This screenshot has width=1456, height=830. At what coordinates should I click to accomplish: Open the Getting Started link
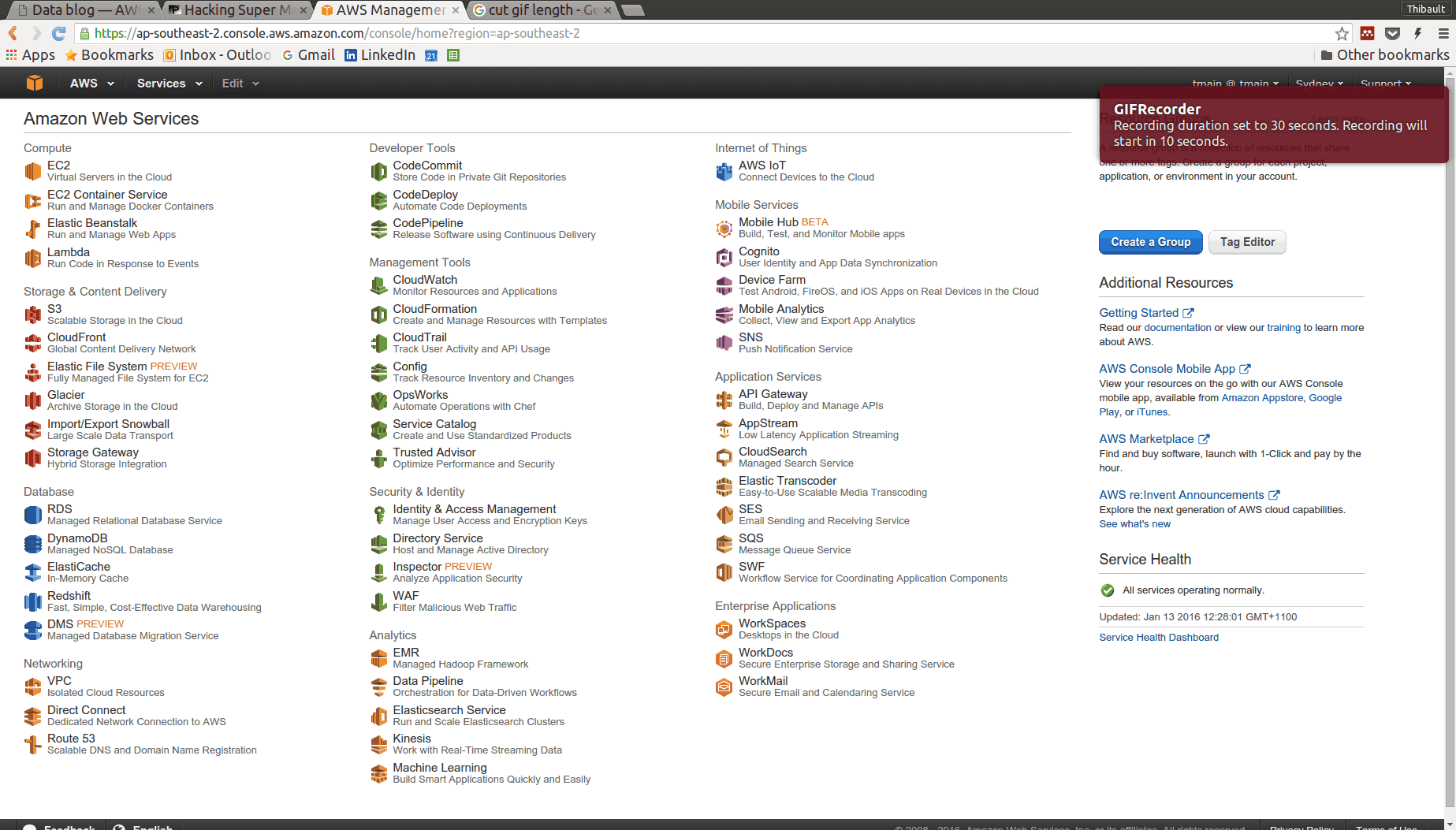[1146, 313]
